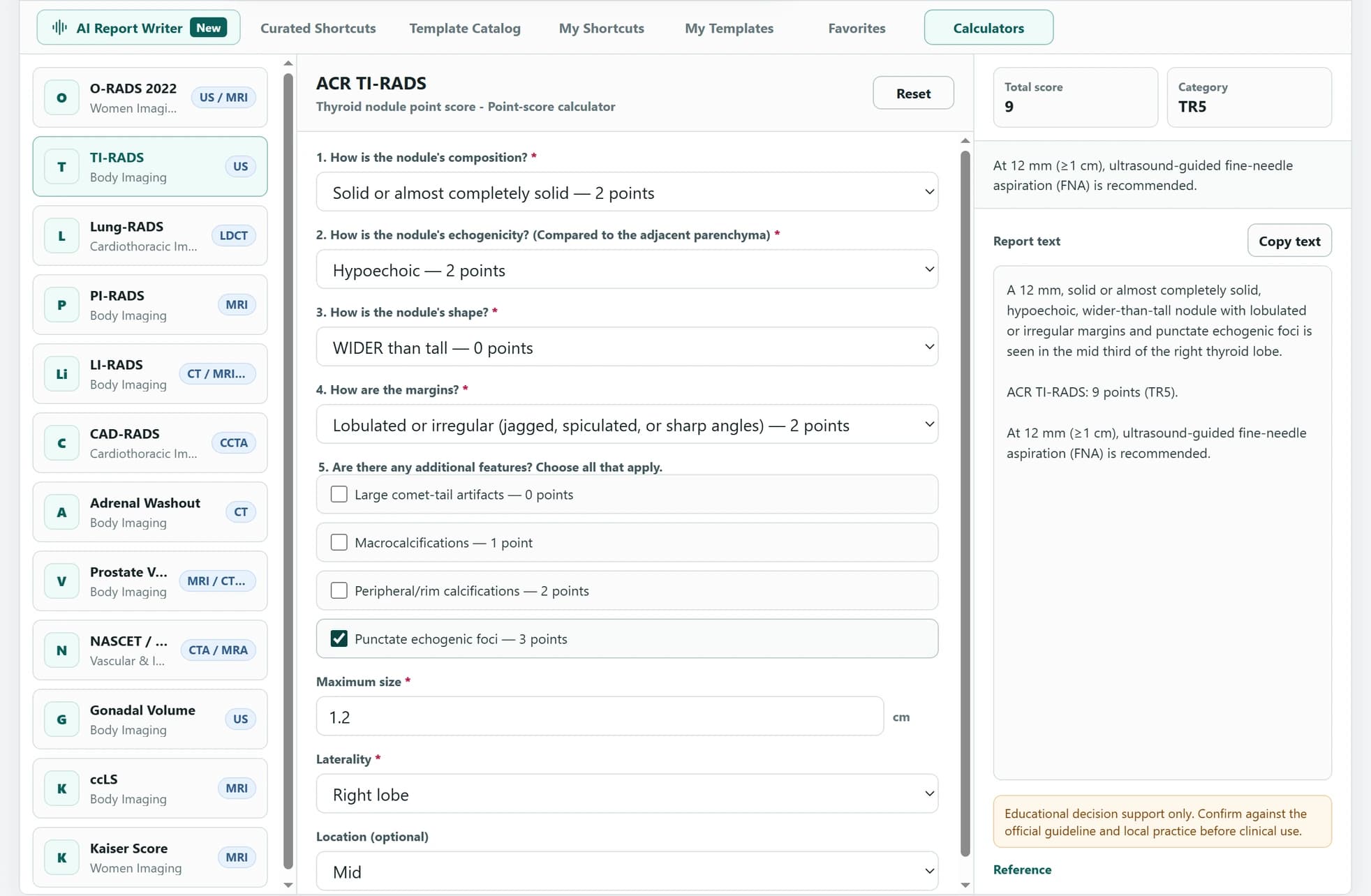Click the CAD-RADS 'C' icon
Screen dimensions: 1371x896
click(x=61, y=443)
